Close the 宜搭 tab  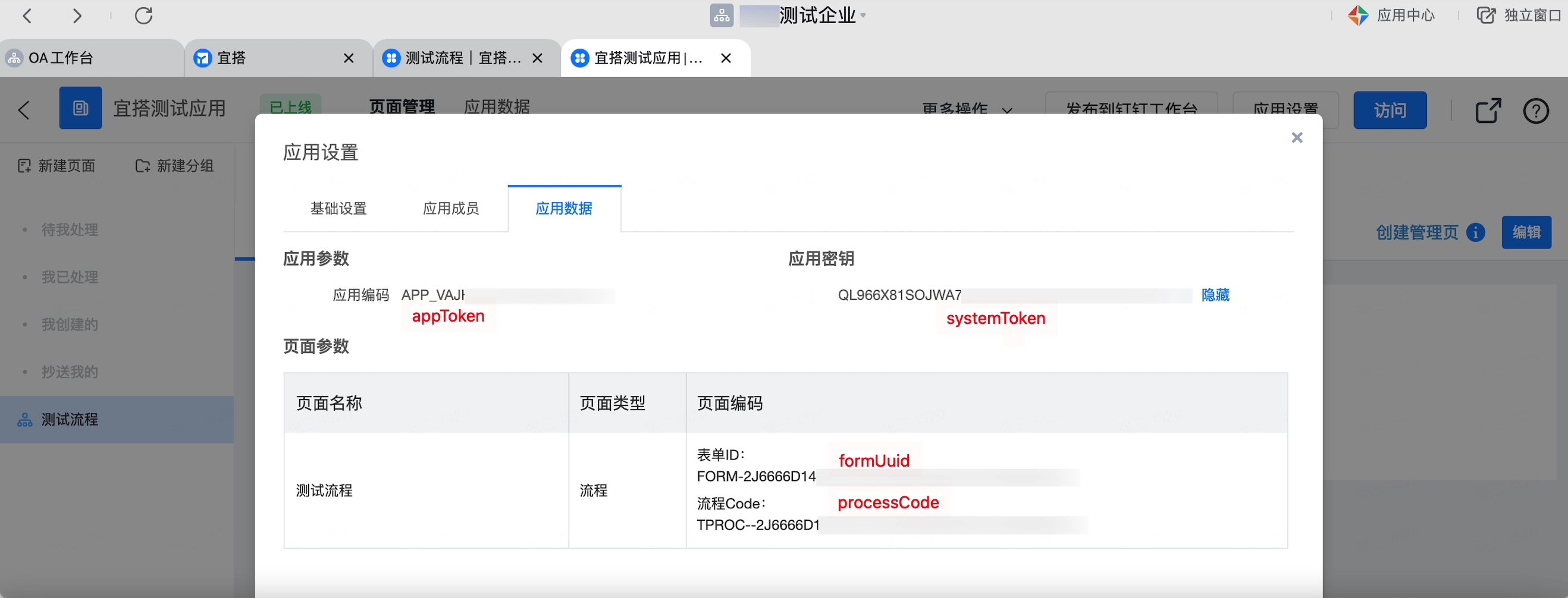(349, 58)
